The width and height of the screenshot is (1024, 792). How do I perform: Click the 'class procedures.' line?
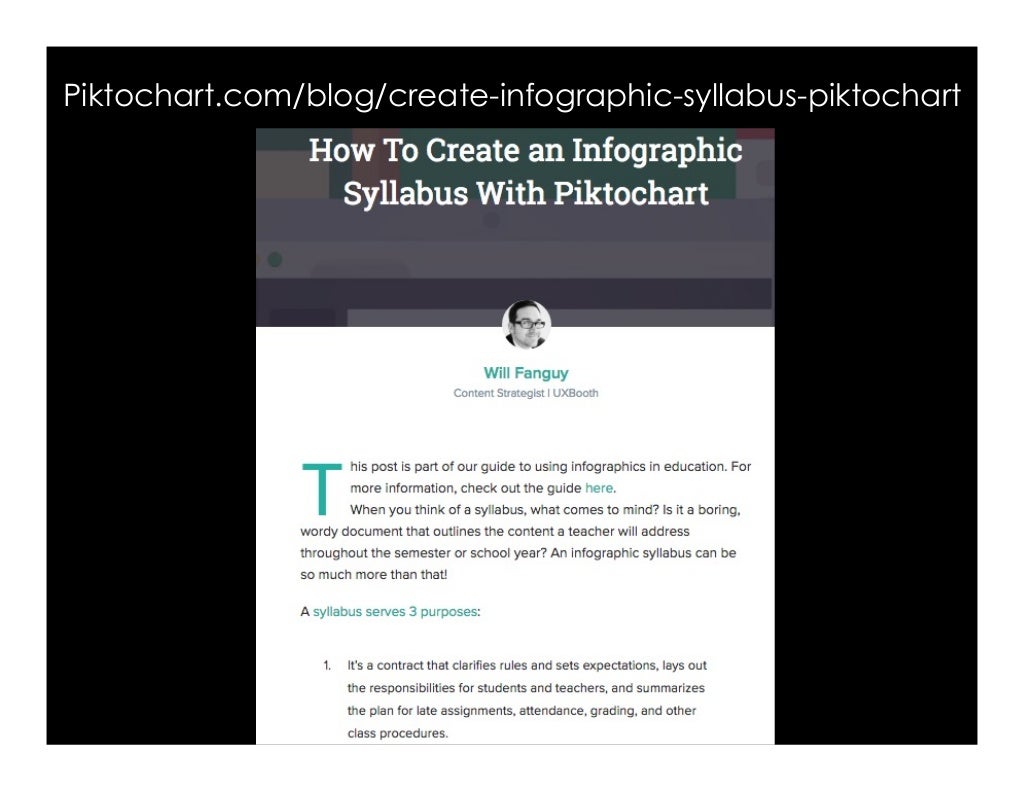(x=398, y=733)
